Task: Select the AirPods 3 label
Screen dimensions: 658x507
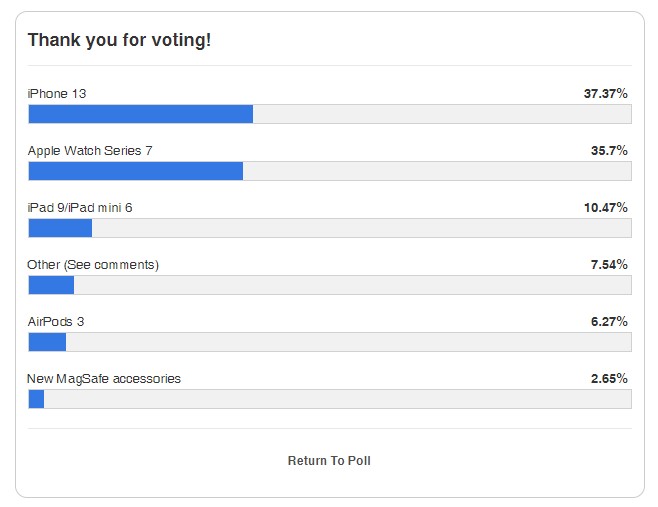Action: (56, 321)
